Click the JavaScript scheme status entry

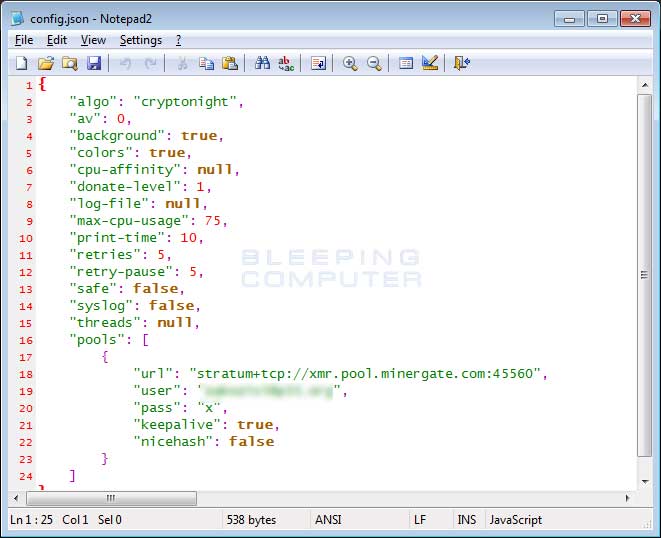(x=516, y=520)
